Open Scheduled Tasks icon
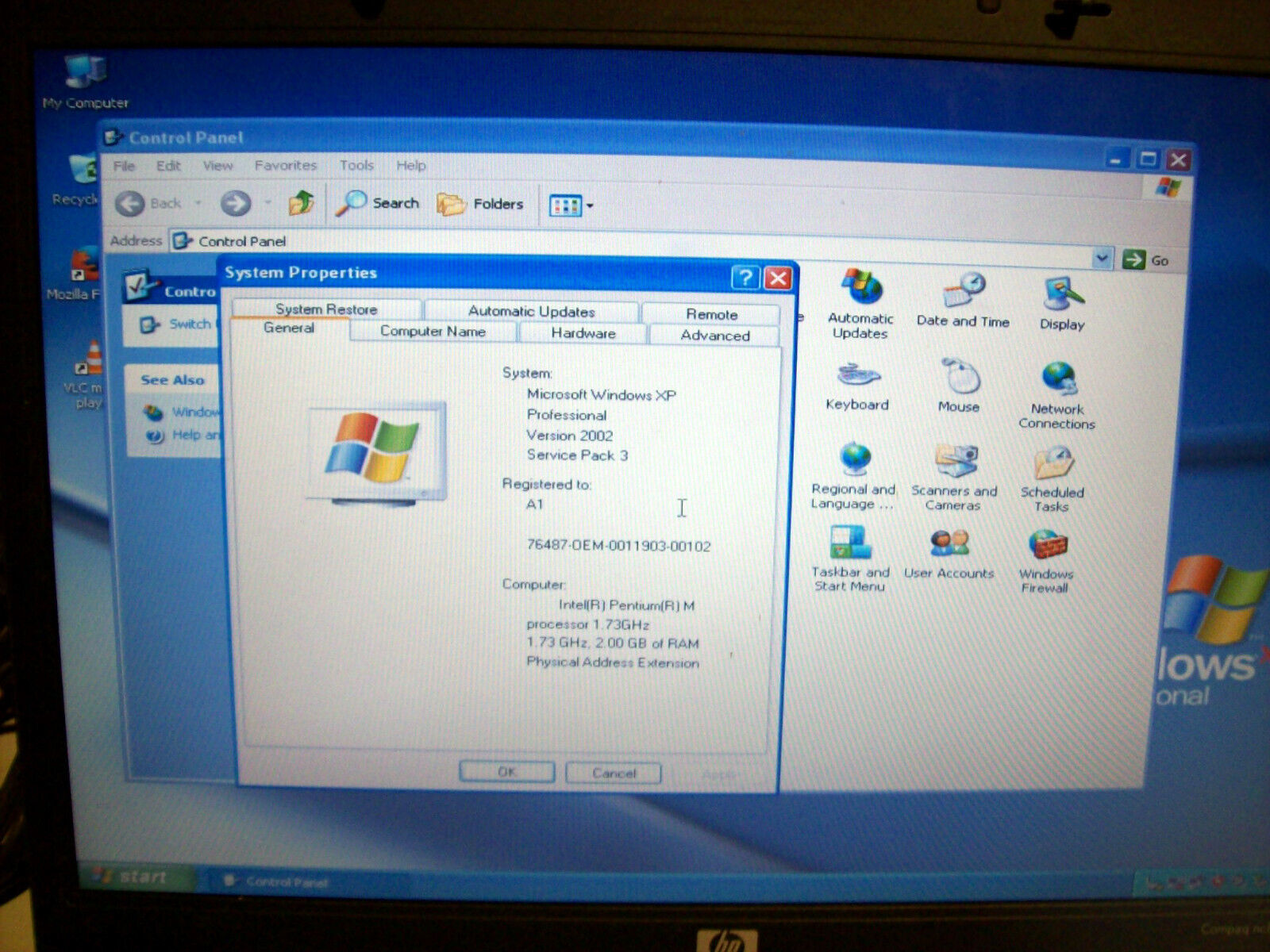 pos(1052,478)
